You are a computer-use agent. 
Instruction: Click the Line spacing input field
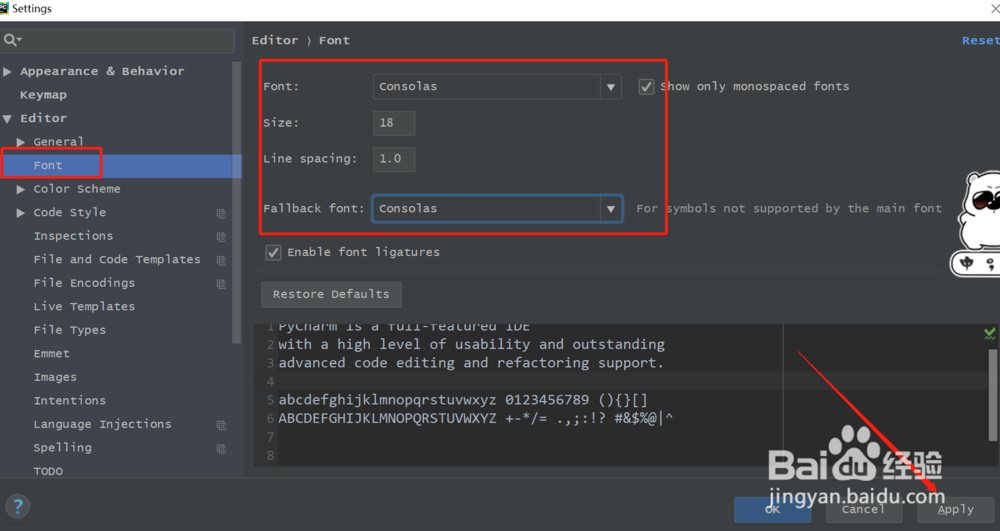(x=394, y=159)
